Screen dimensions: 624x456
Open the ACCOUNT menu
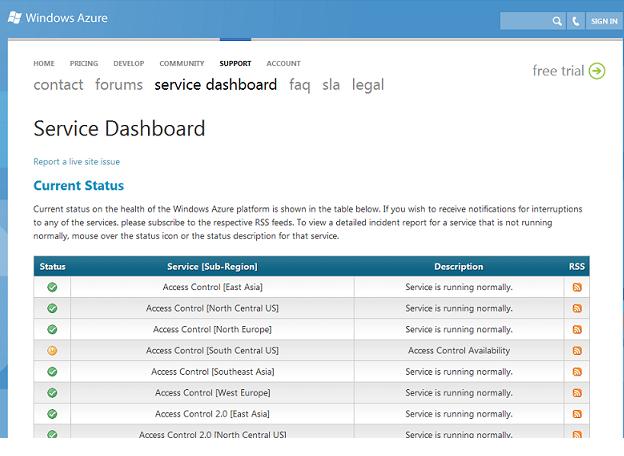point(283,63)
